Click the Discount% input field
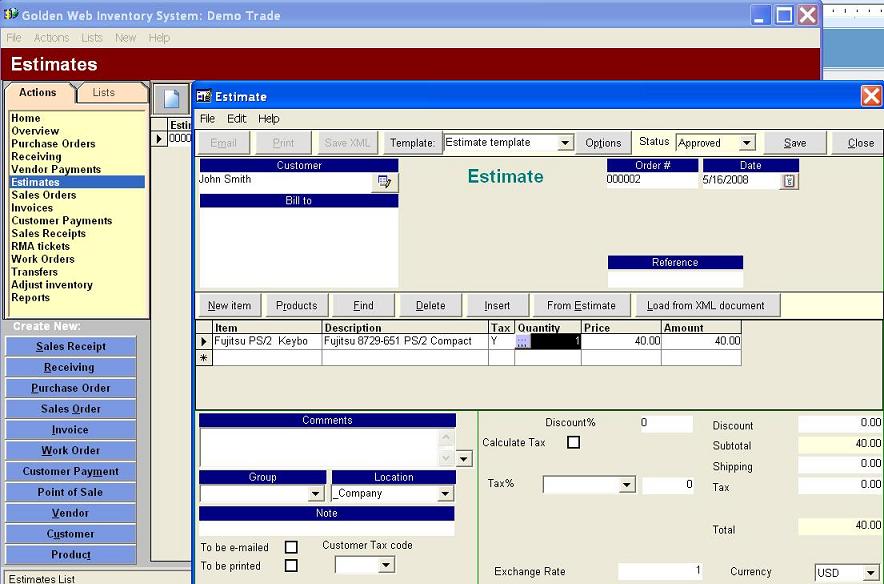The width and height of the screenshot is (884, 584). 666,424
